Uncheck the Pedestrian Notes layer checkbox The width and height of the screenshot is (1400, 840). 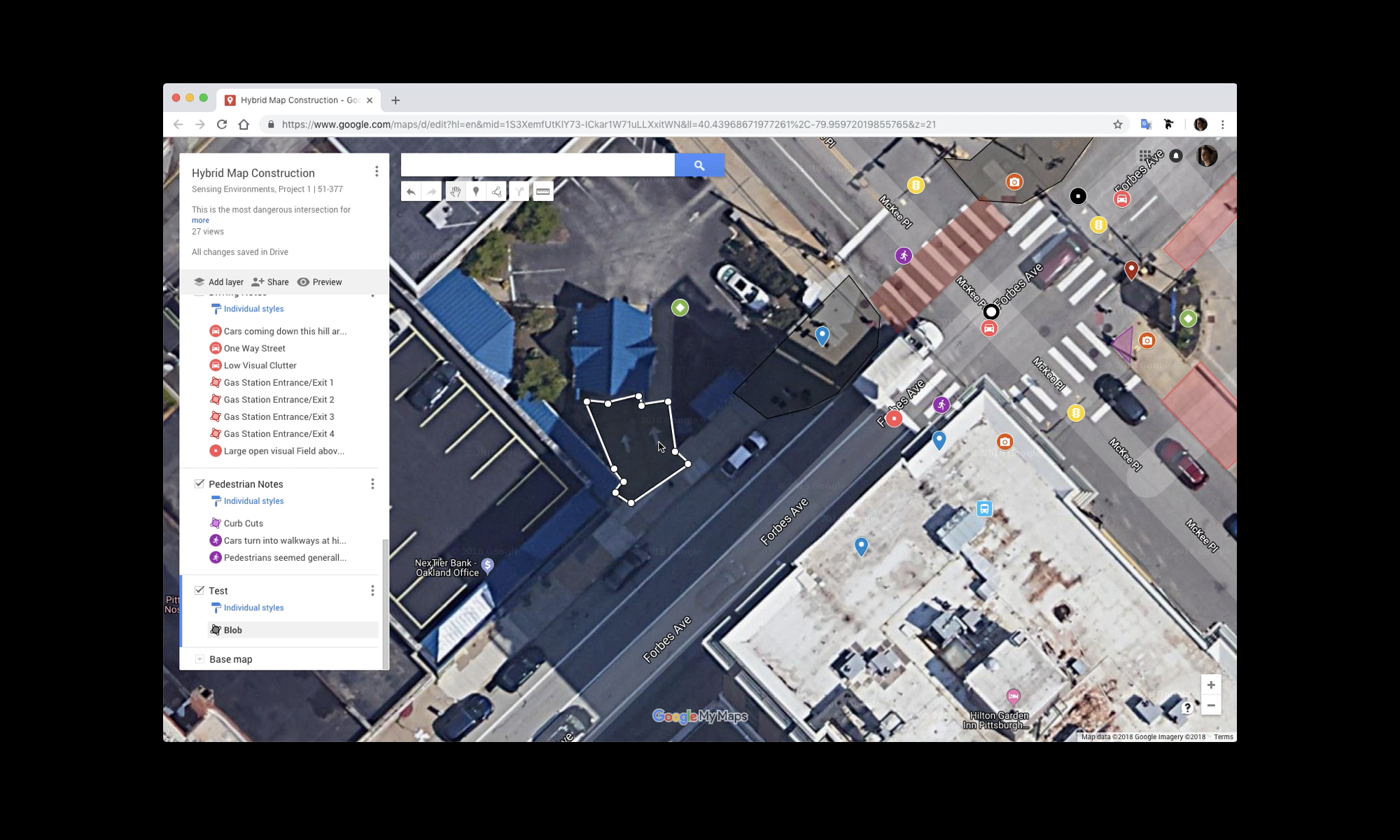coord(199,484)
